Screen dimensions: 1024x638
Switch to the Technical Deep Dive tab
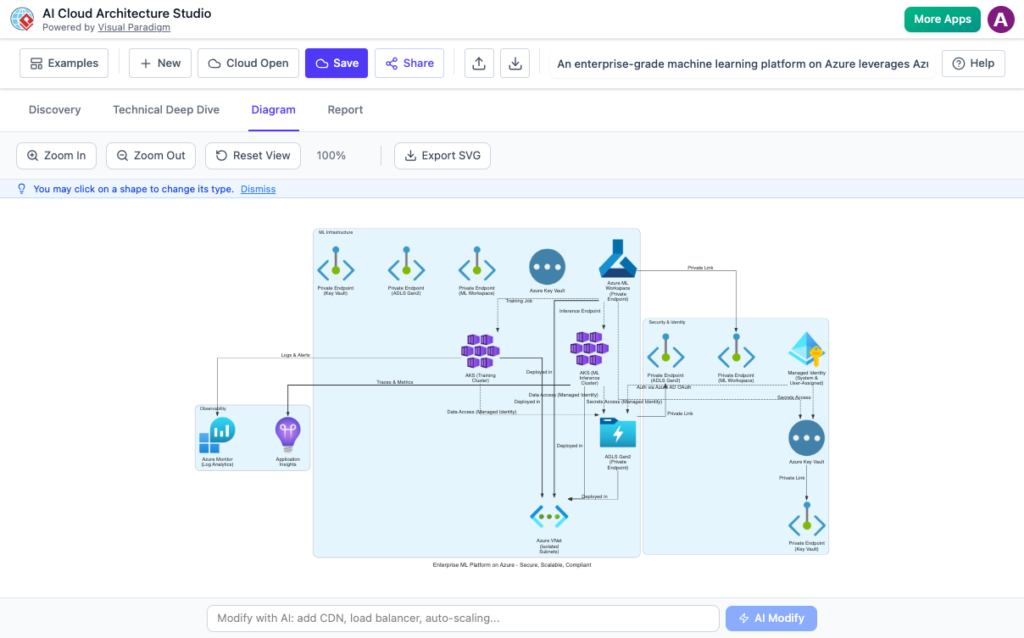[165, 110]
